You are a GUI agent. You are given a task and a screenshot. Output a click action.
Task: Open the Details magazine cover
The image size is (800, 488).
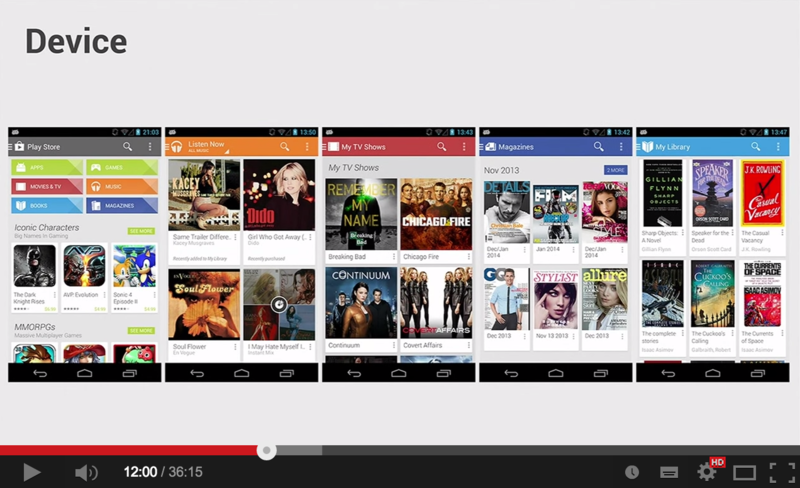[x=507, y=212]
